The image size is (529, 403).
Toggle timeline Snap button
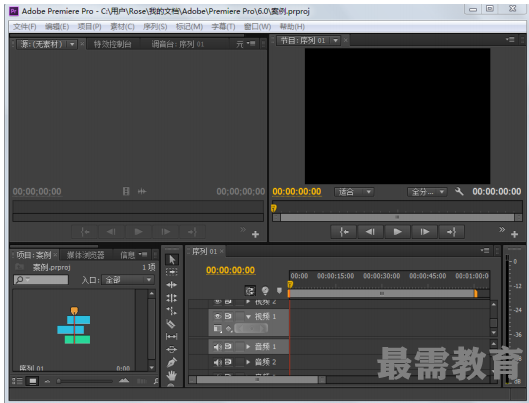pyautogui.click(x=250, y=290)
